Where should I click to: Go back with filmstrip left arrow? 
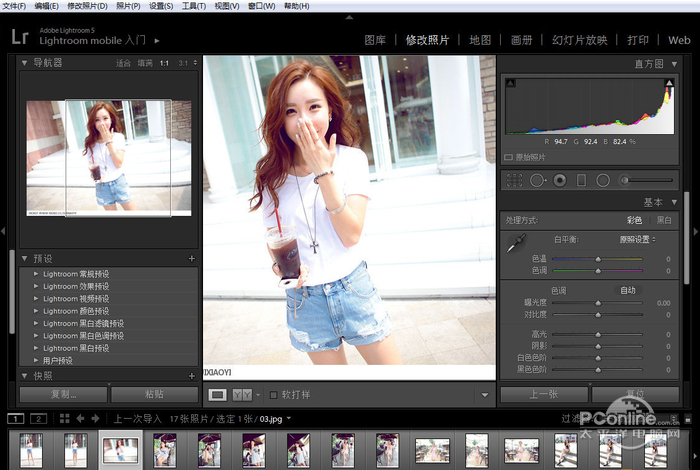point(81,418)
